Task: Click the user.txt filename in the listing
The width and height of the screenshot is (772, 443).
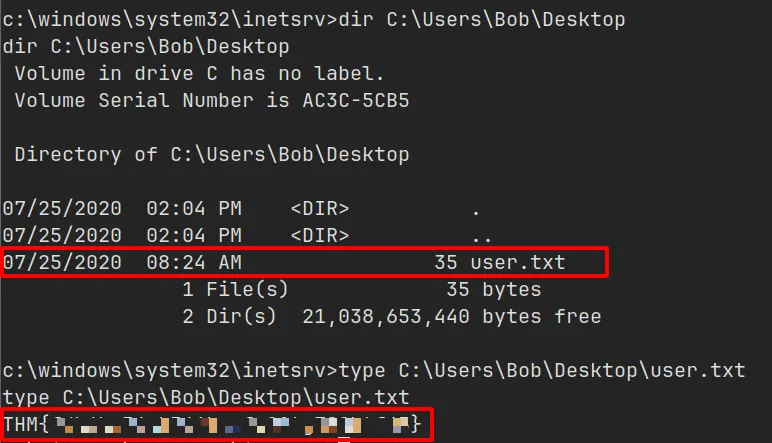Action: (518, 263)
